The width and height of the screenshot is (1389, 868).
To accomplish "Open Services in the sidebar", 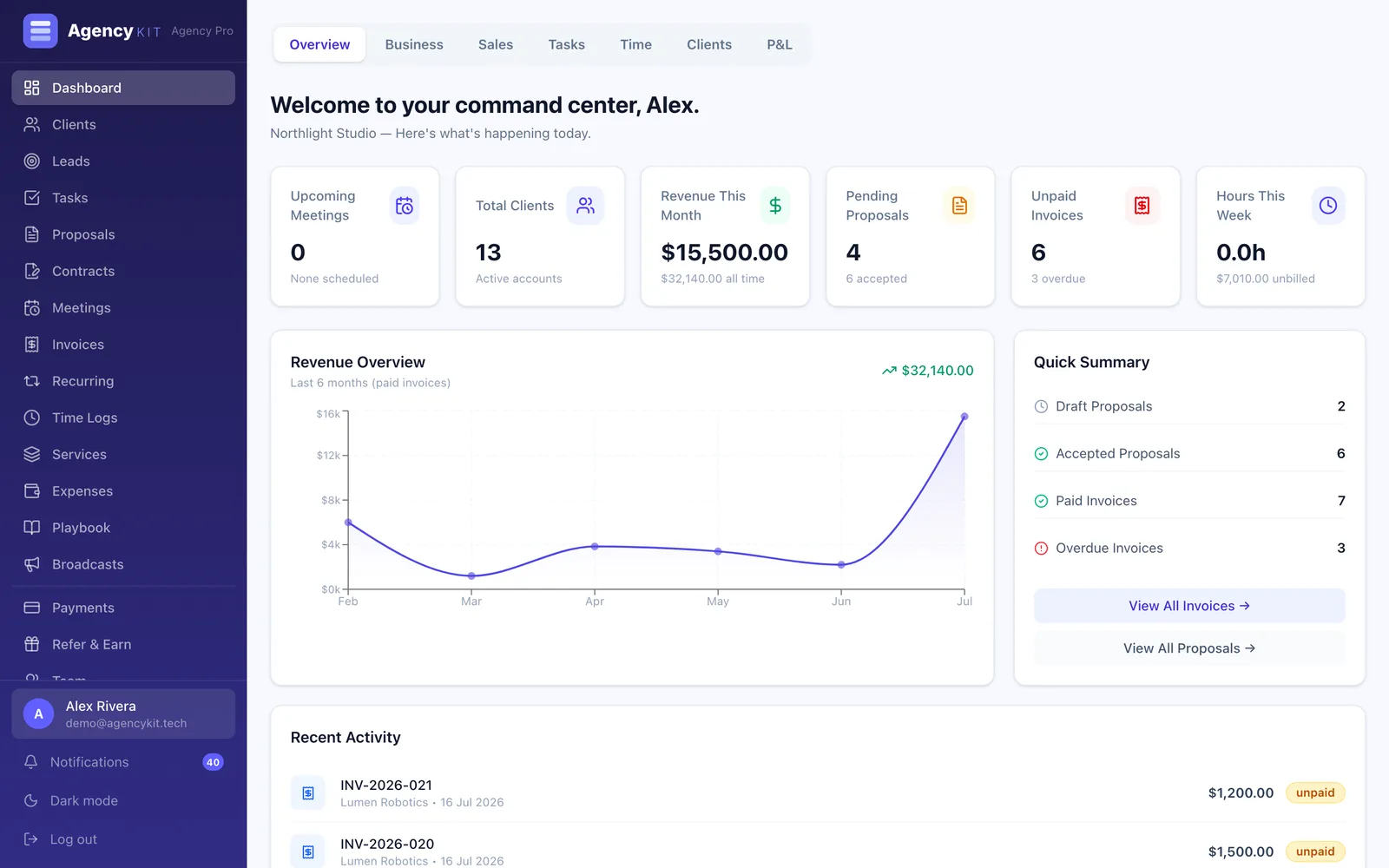I will point(123,454).
